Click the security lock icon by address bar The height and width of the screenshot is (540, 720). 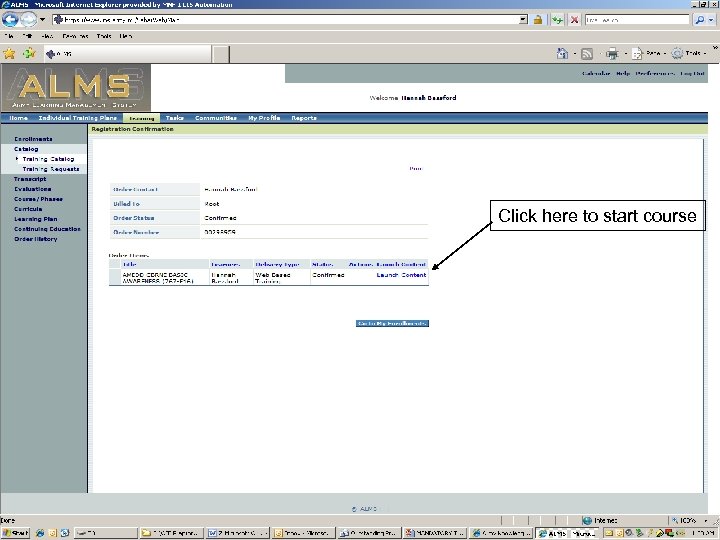(x=538, y=20)
